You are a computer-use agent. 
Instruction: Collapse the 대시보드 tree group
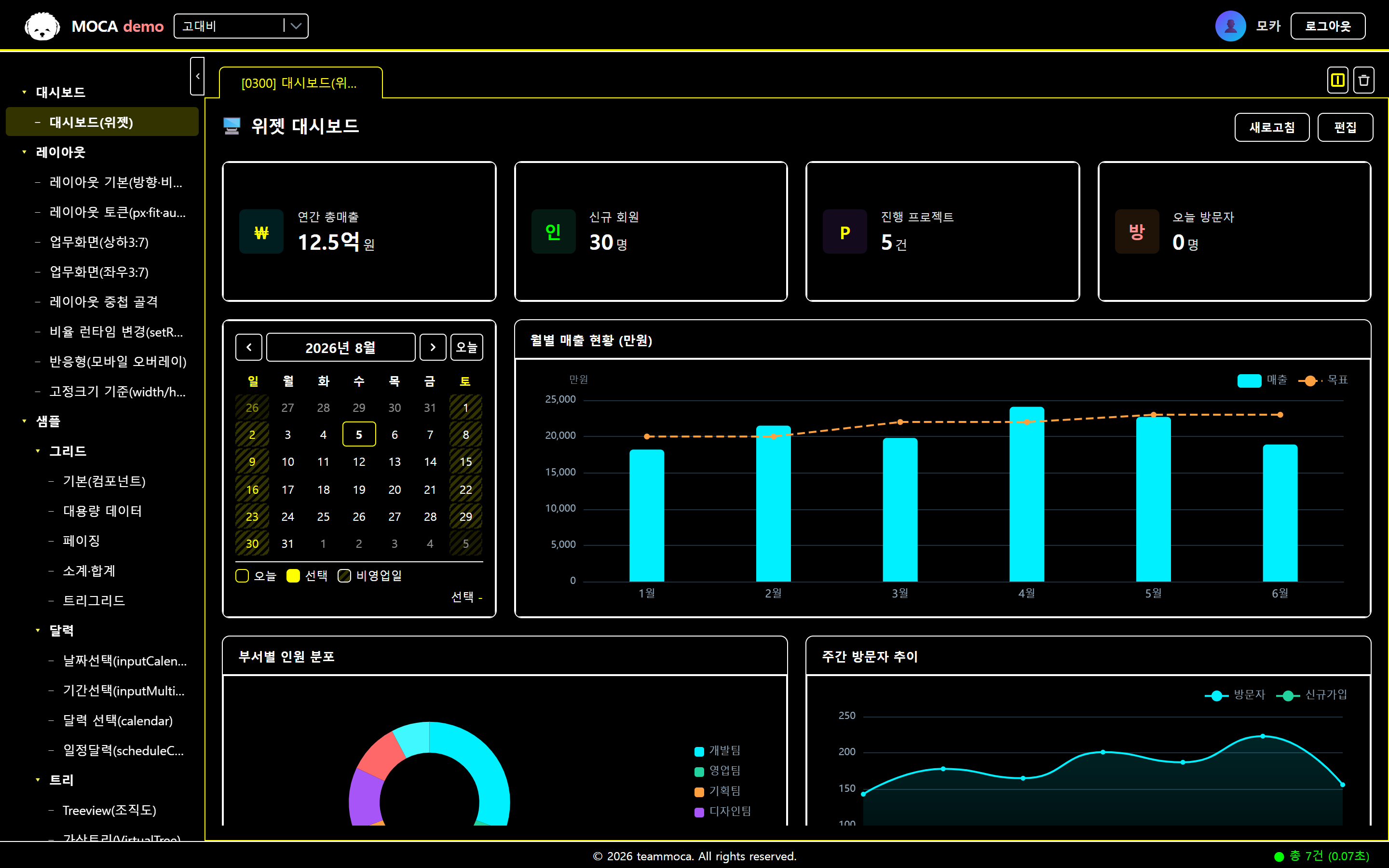[x=24, y=92]
